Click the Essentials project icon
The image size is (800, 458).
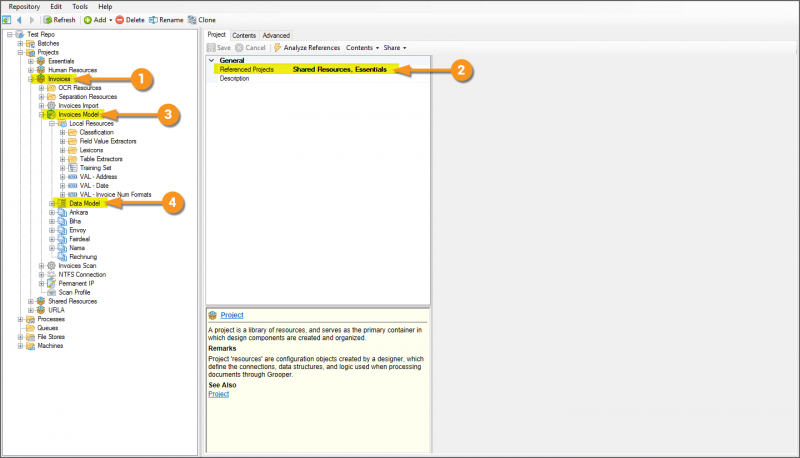tap(41, 61)
